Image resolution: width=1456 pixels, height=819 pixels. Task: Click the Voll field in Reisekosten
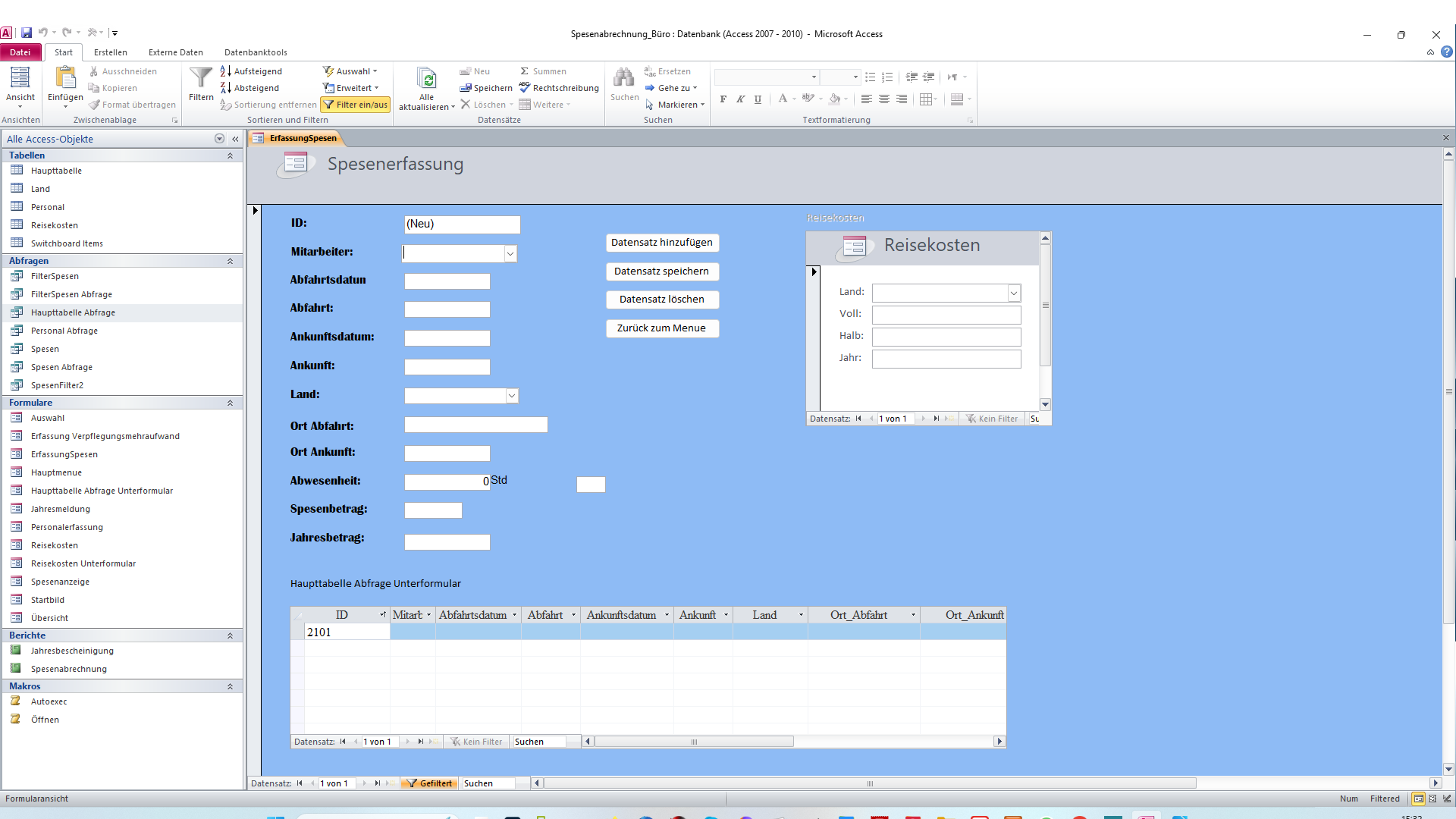point(946,315)
